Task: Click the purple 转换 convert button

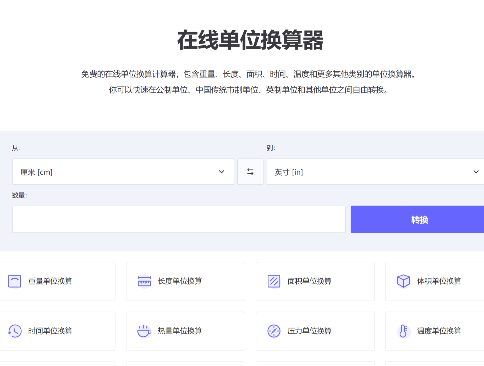Action: [418, 219]
